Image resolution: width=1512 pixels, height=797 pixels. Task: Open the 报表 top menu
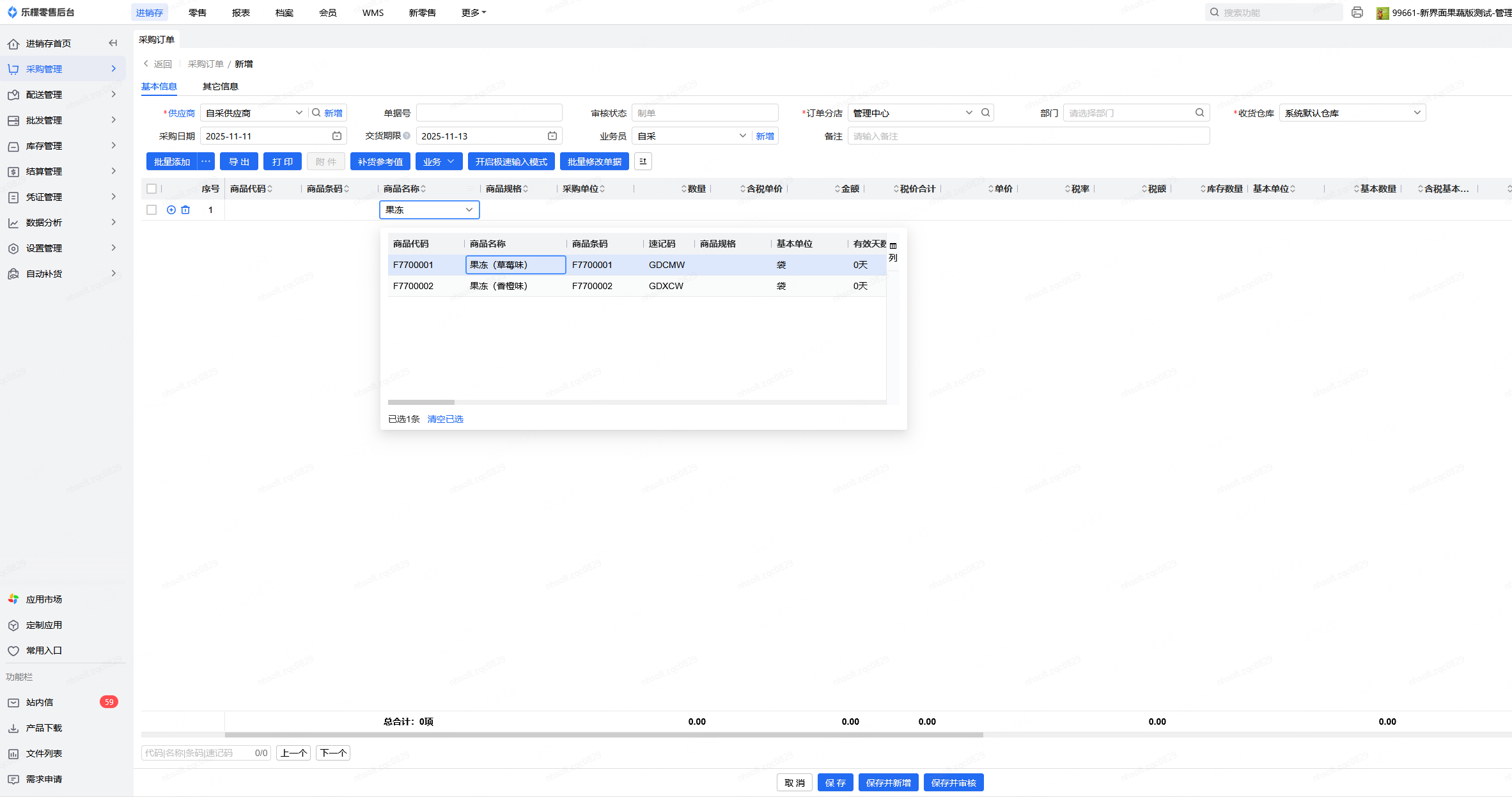pyautogui.click(x=241, y=13)
